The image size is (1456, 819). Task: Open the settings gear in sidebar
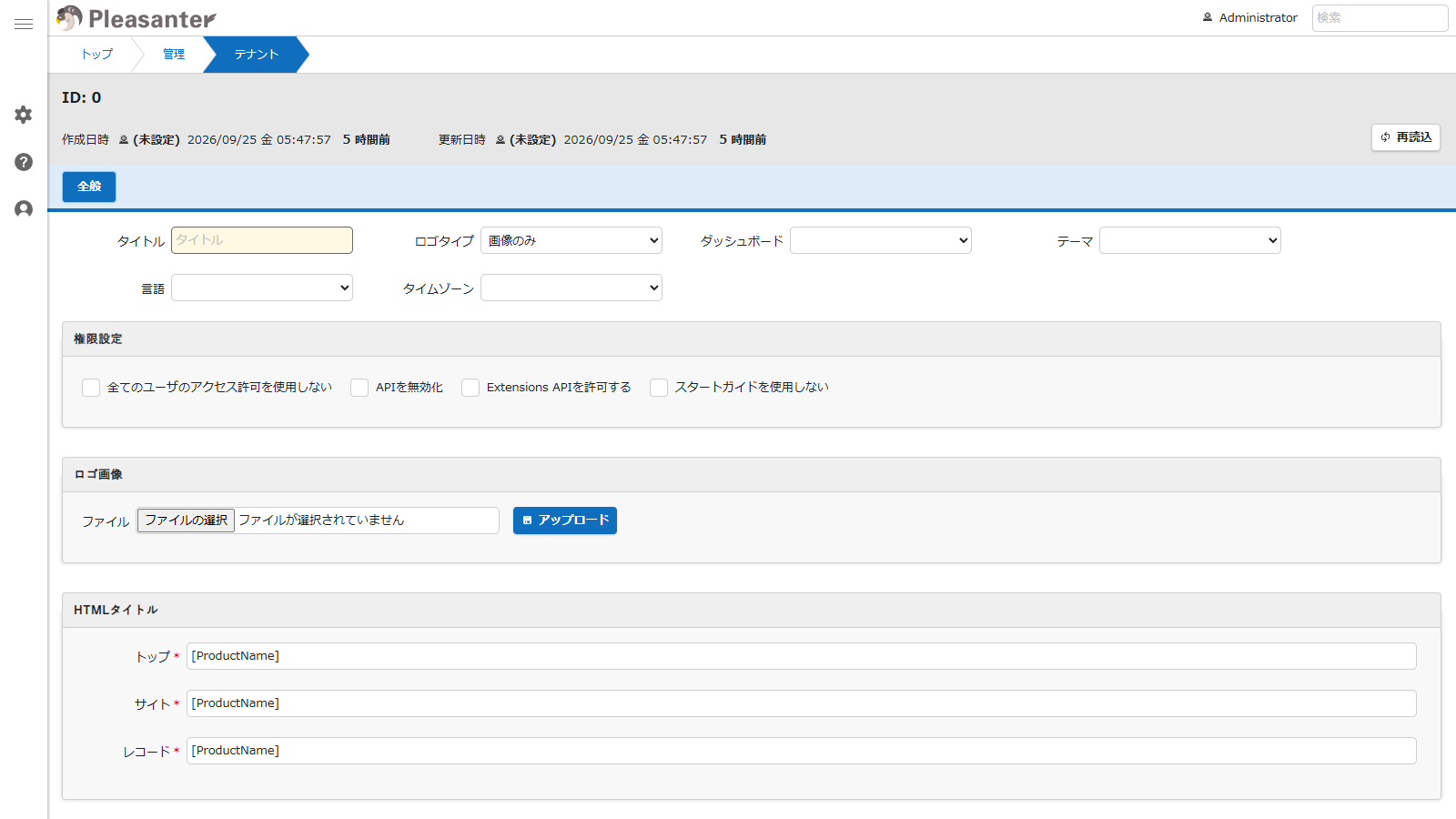24,115
